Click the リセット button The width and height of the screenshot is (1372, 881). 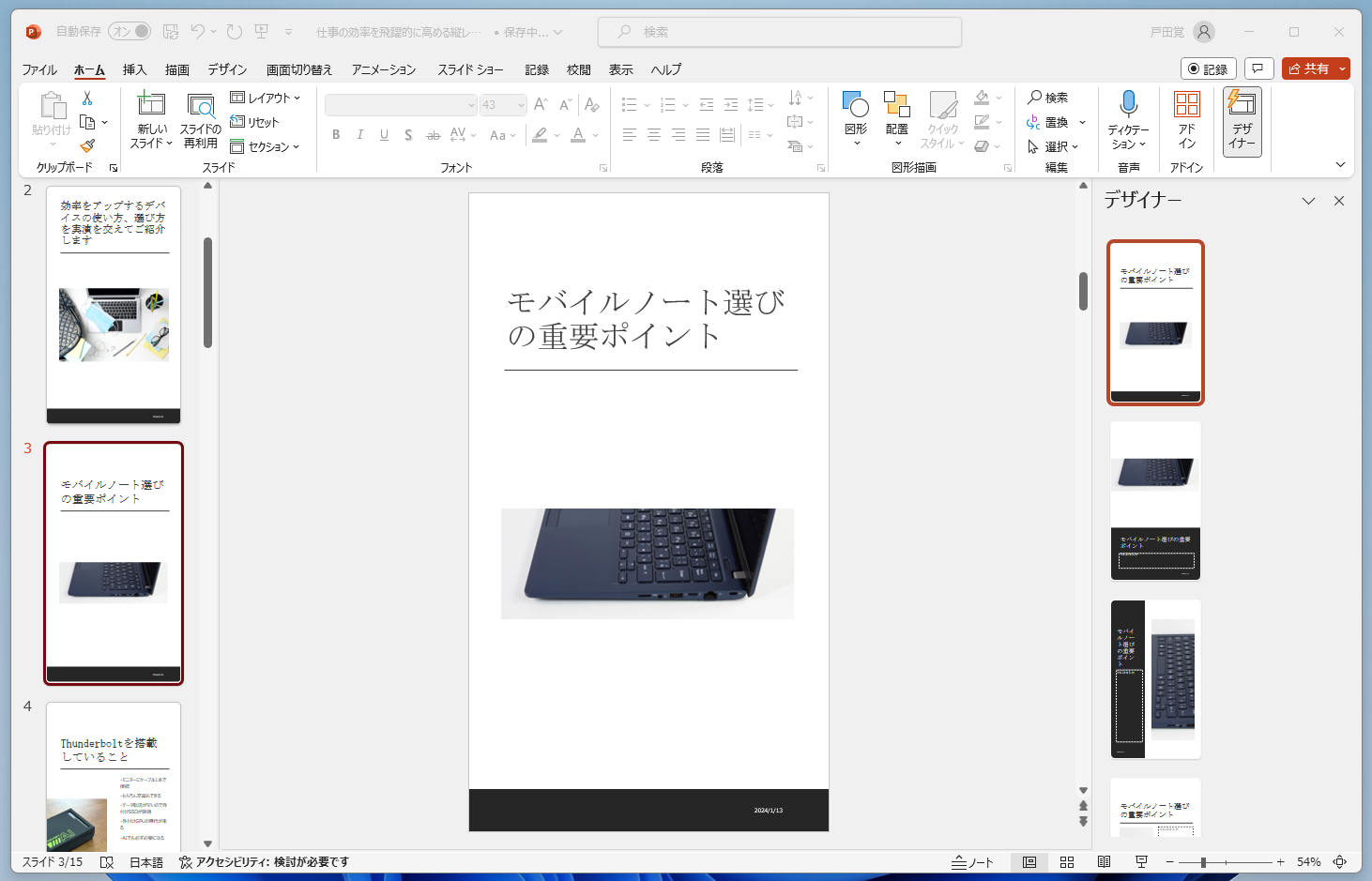tap(255, 122)
